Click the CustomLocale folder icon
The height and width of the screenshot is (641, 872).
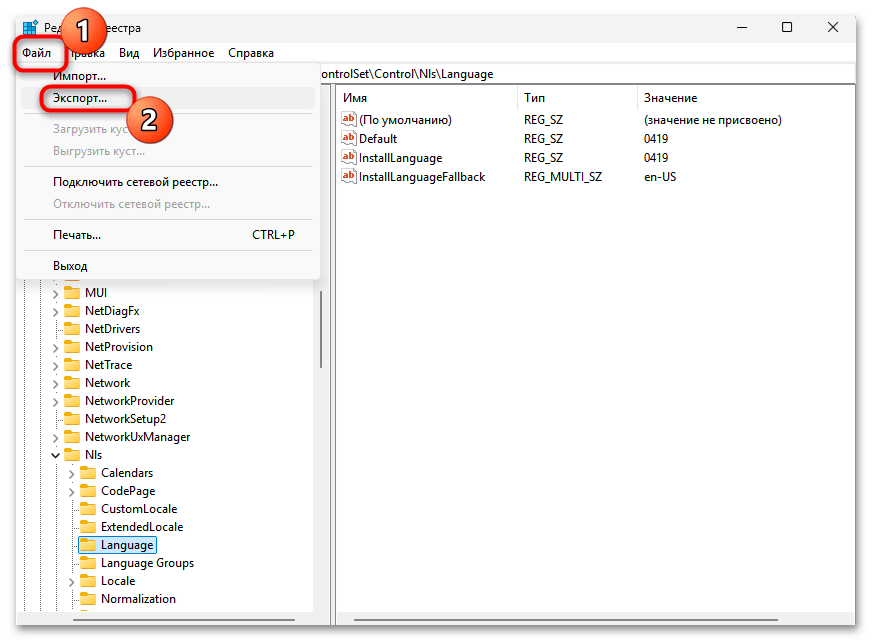pos(88,509)
